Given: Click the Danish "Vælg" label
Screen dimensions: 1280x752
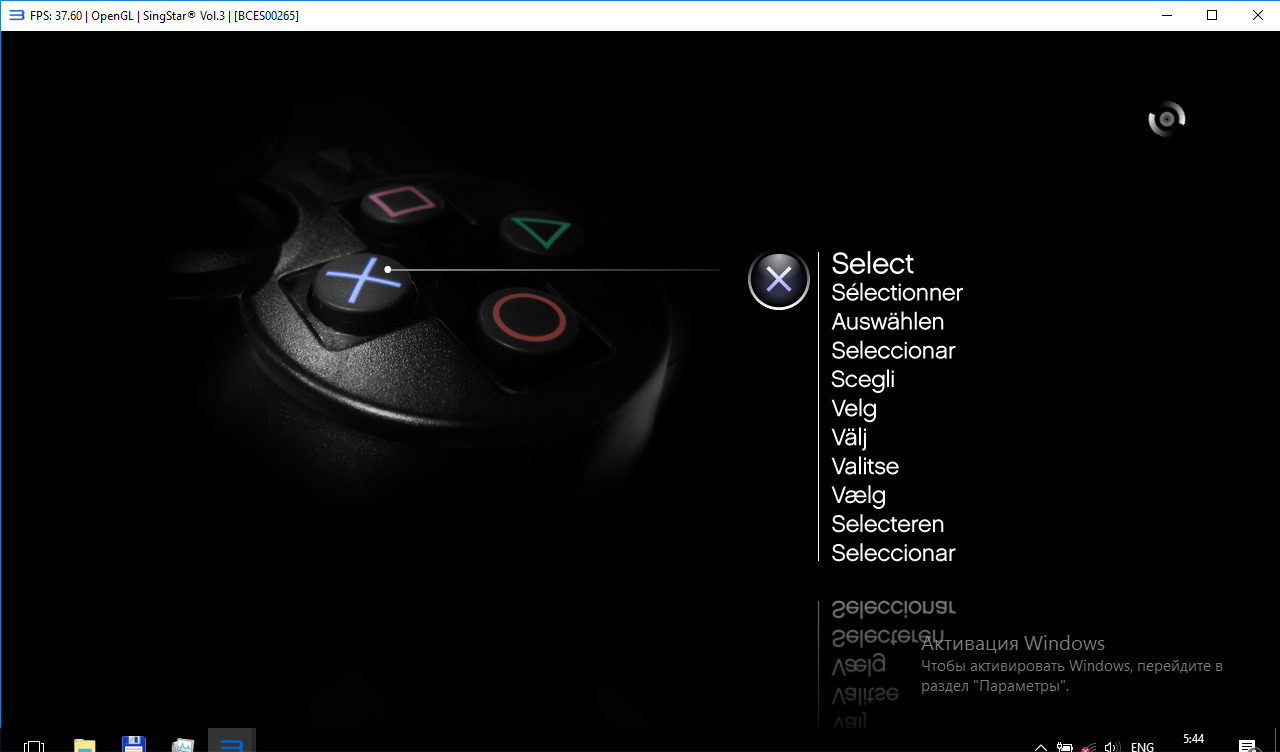Looking at the screenshot, I should [859, 496].
